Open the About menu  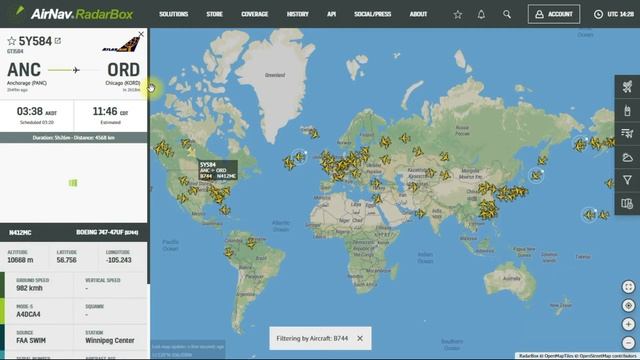(418, 14)
